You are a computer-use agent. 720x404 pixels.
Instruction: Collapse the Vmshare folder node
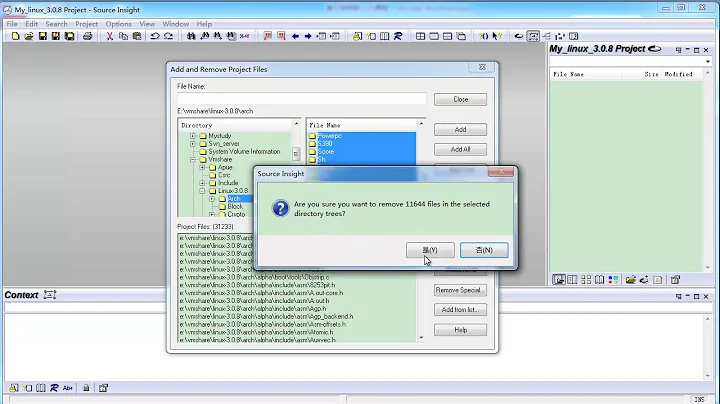point(193,159)
